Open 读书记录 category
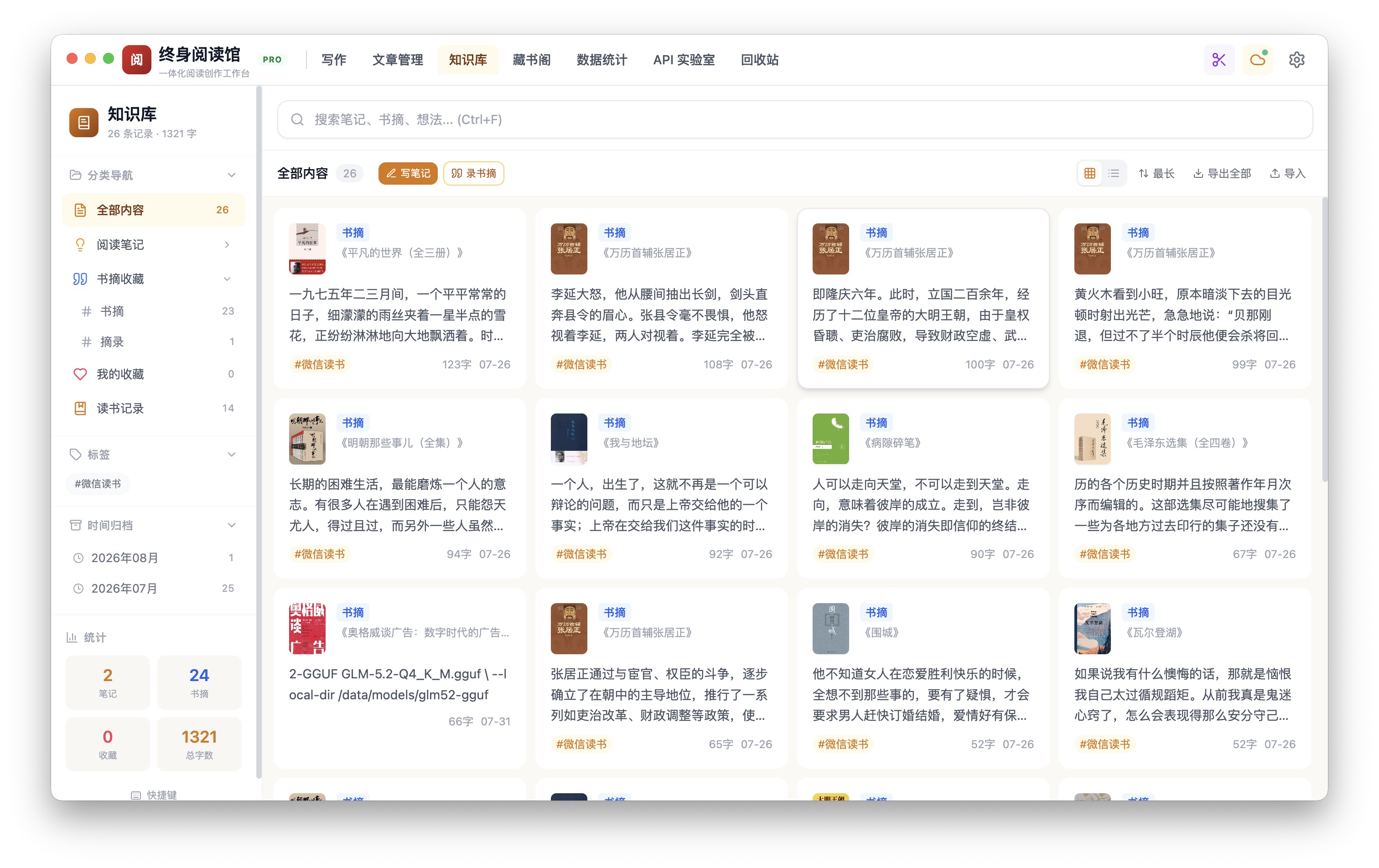Viewport: 1379px width, 868px height. tap(154, 408)
